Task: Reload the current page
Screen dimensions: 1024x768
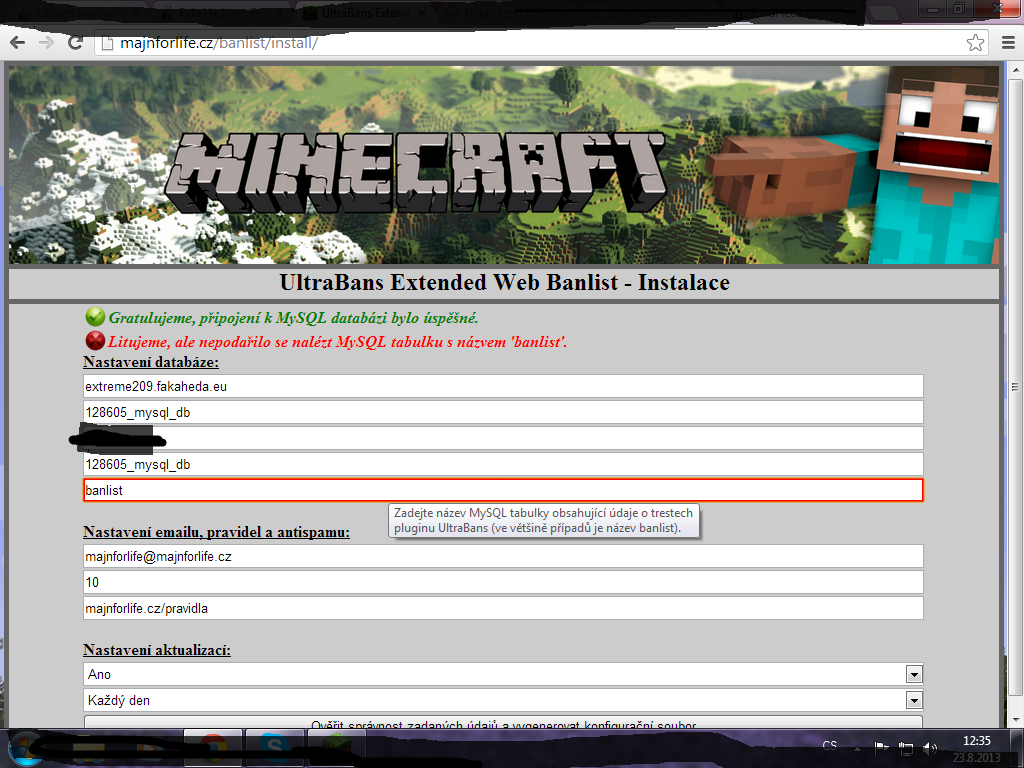Action: (76, 43)
